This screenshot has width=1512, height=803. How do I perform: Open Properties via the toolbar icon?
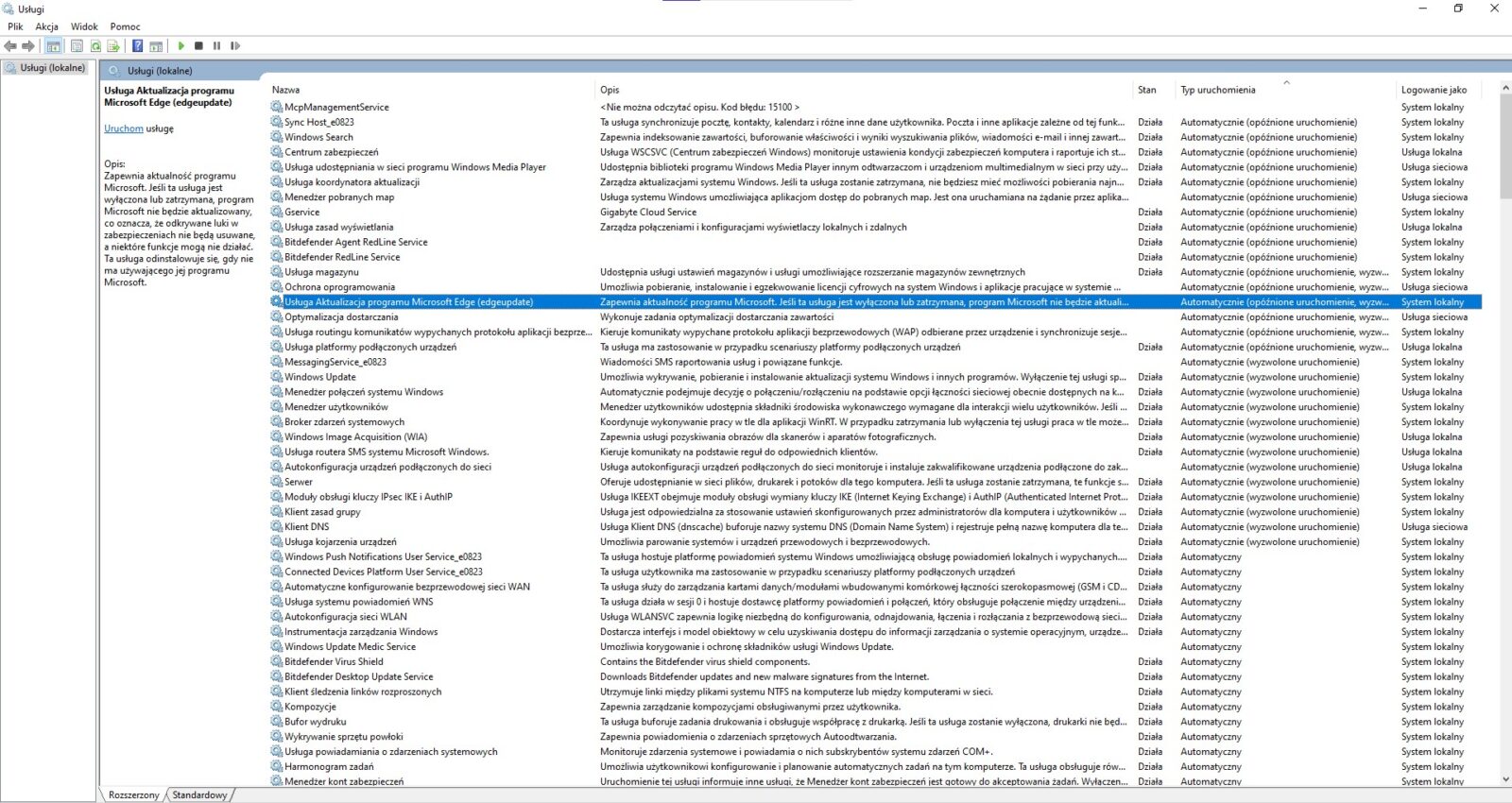[x=77, y=45]
